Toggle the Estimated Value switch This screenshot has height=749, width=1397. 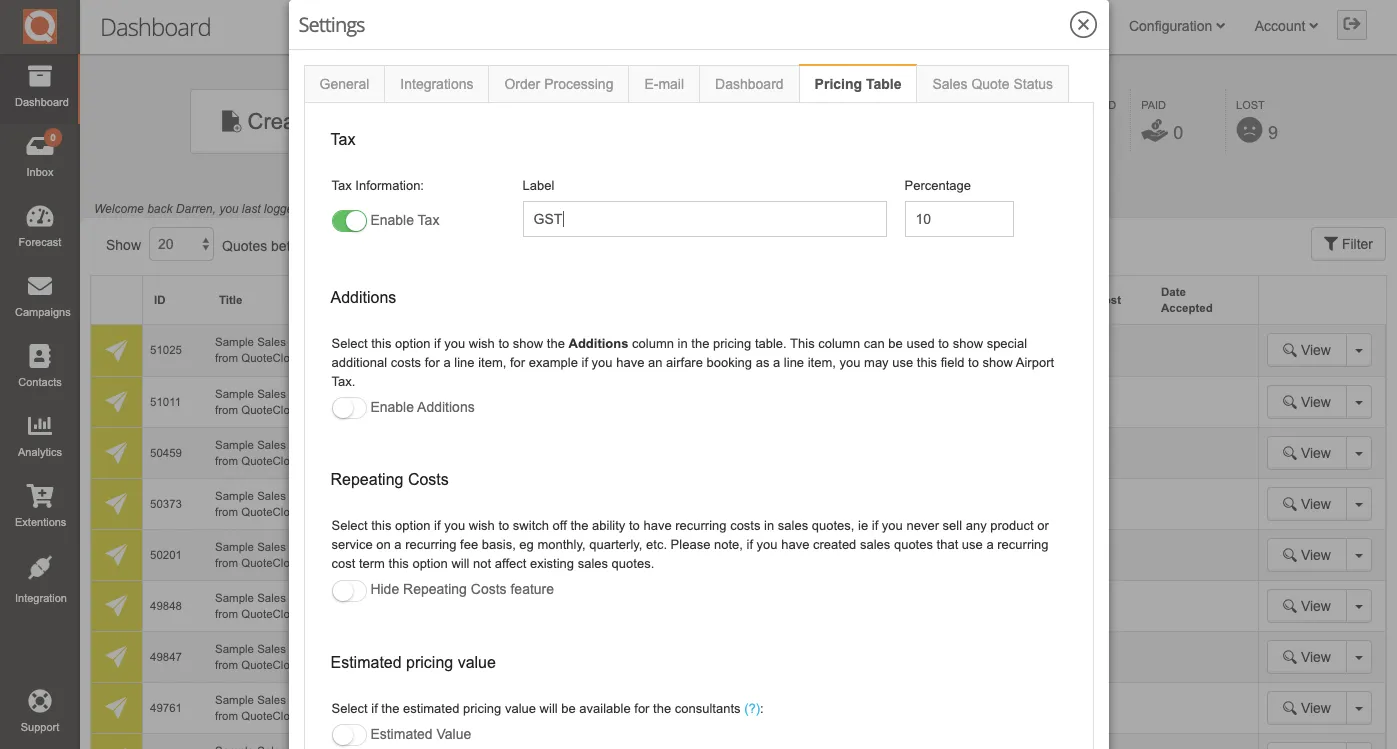[349, 734]
